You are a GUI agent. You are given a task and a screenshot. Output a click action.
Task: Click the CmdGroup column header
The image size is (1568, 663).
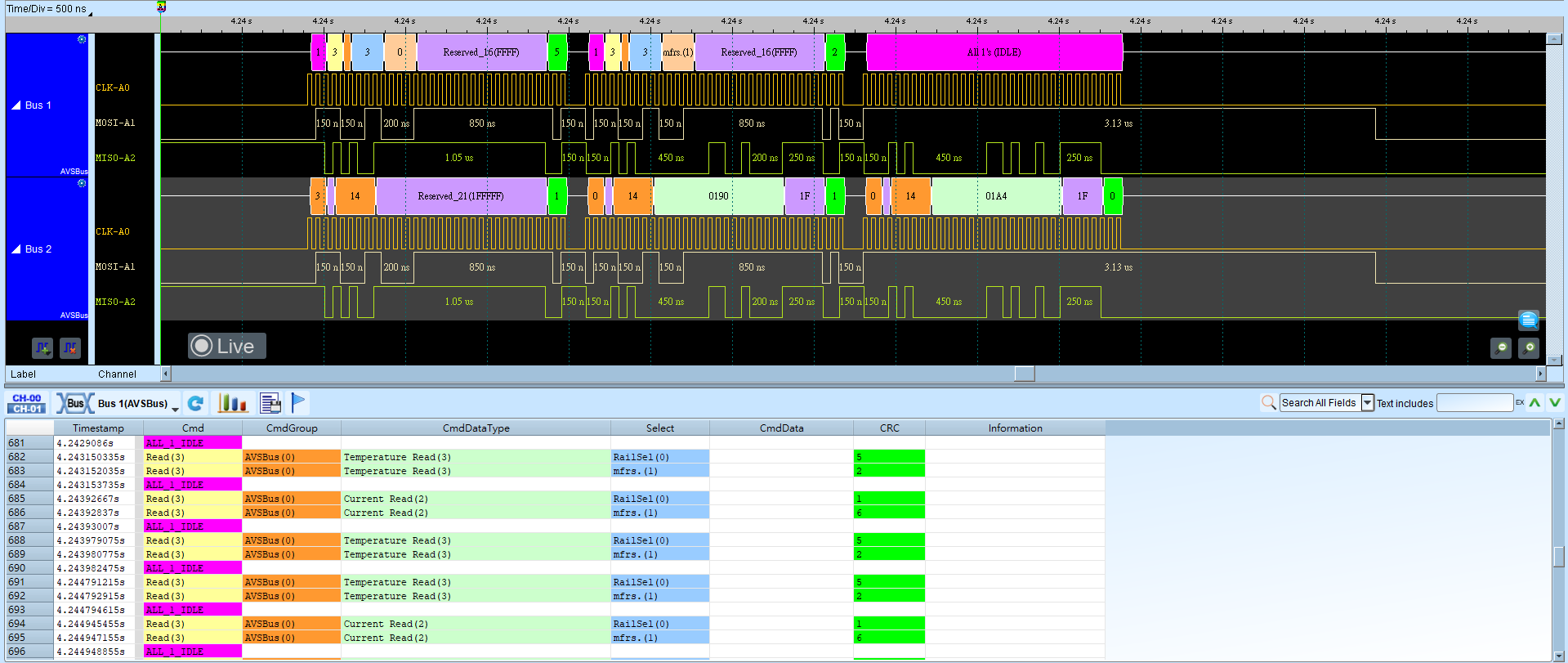point(292,428)
